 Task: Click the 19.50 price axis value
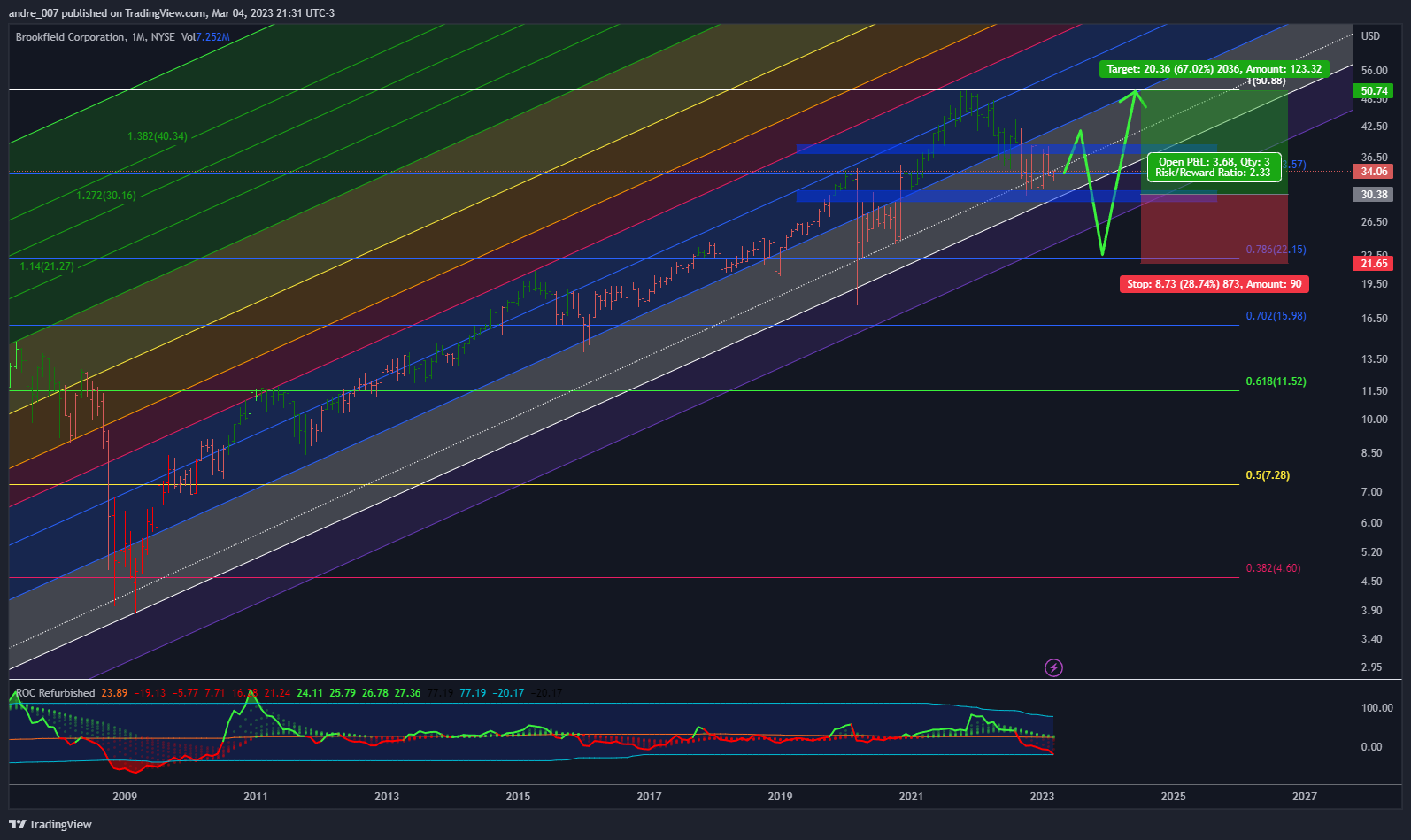[1375, 284]
